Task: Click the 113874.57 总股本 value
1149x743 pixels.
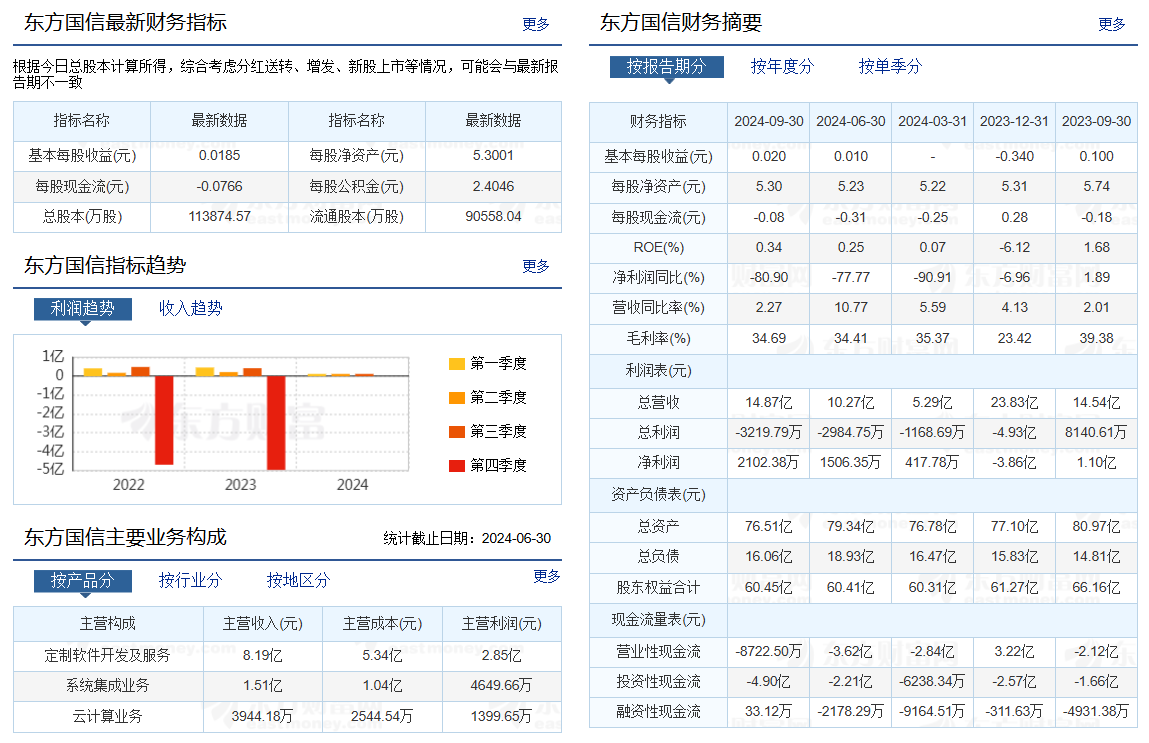Action: pos(219,217)
